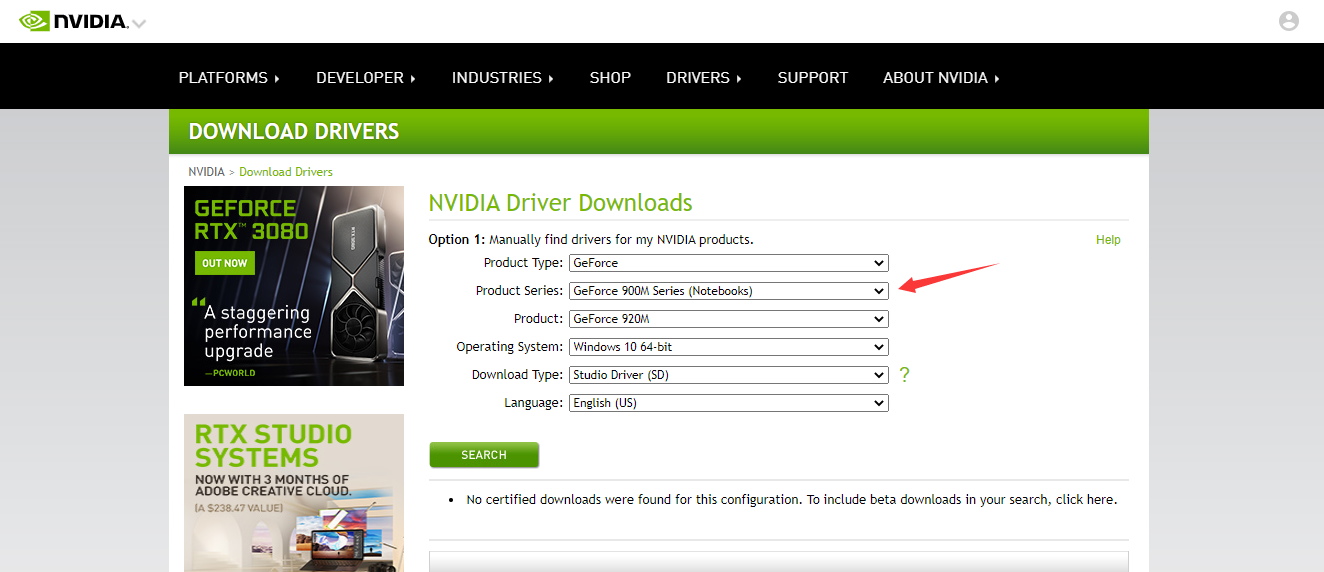The image size is (1324, 572).
Task: Click the NVIDIA Driver Downloads heading
Action: coord(560,203)
